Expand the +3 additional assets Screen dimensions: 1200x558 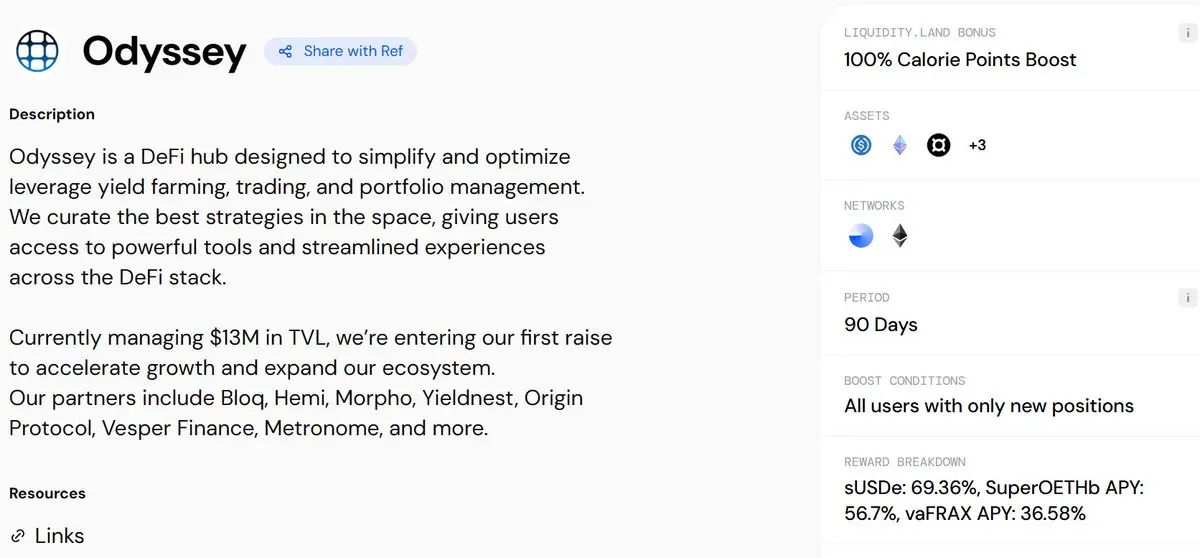[977, 146]
